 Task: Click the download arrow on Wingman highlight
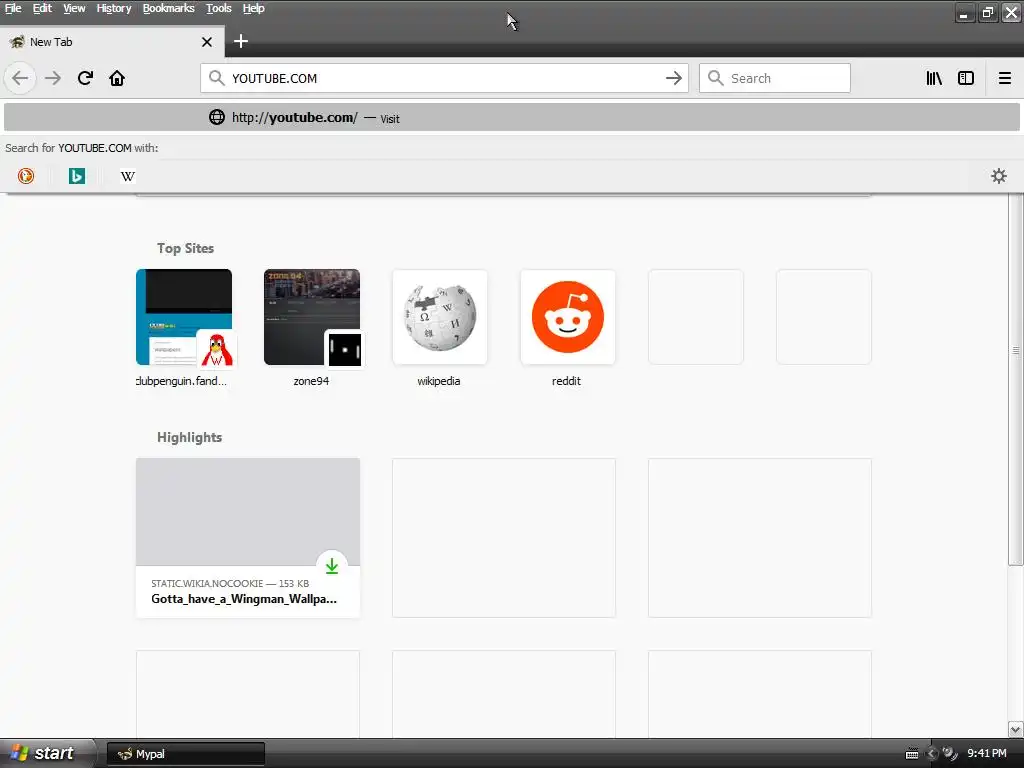[332, 566]
